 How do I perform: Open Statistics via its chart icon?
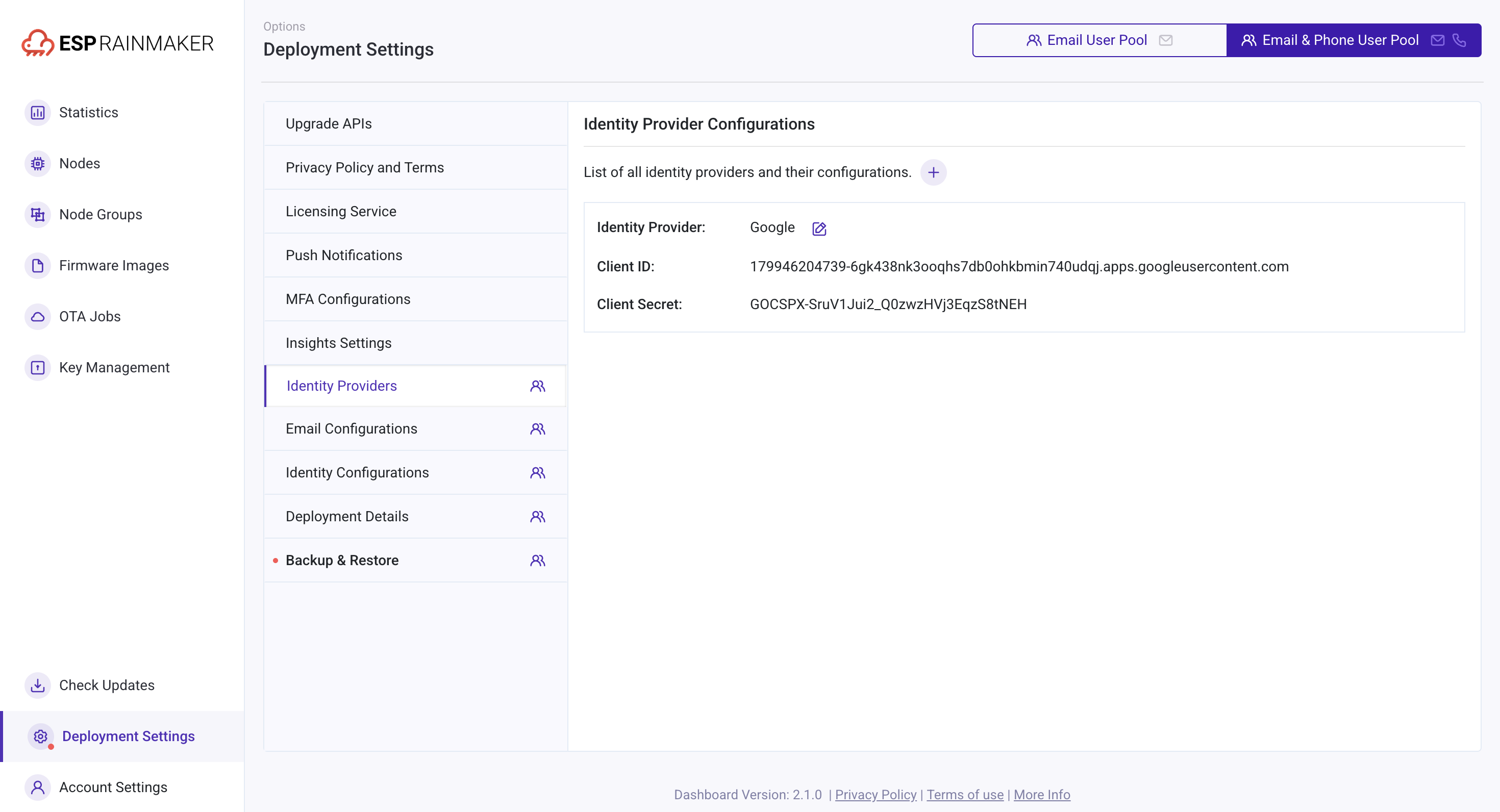pyautogui.click(x=38, y=112)
